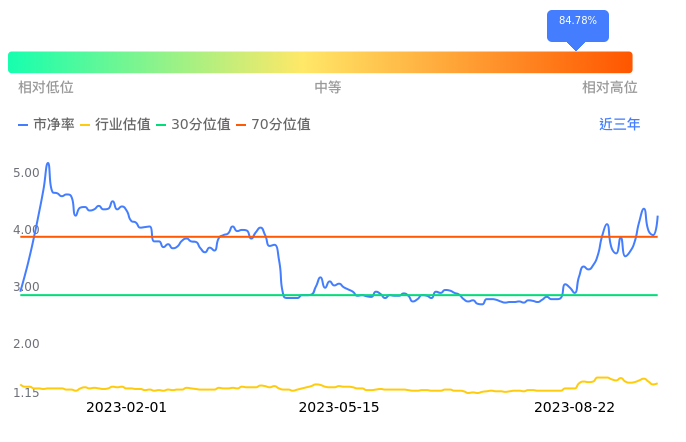Hide the 行业估值 legend series

click(115, 125)
